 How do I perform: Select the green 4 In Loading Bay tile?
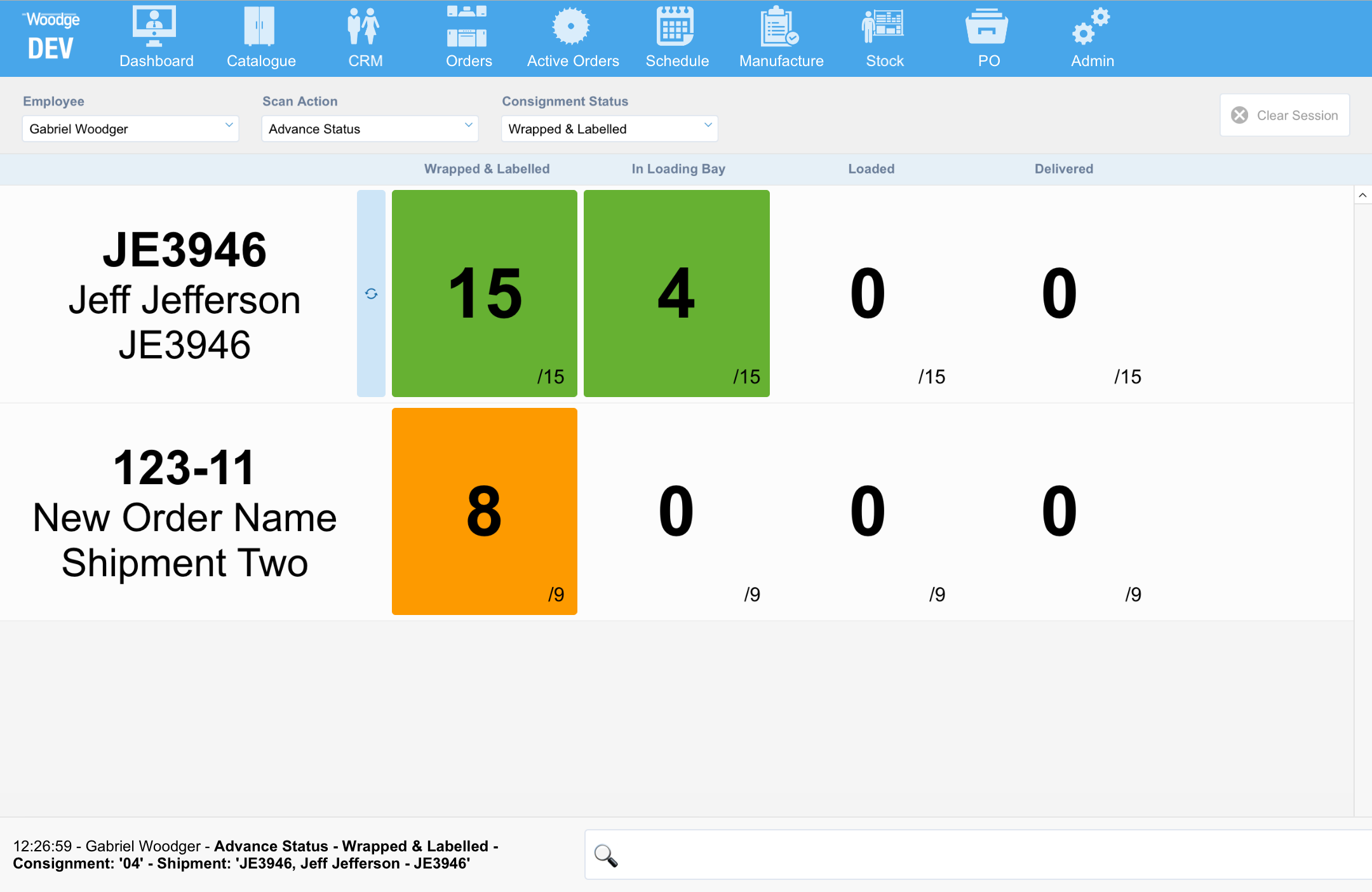pyautogui.click(x=676, y=294)
